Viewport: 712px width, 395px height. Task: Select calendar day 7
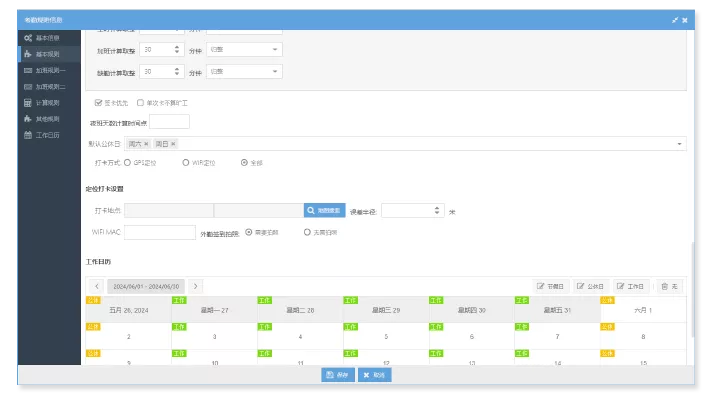[557, 336]
